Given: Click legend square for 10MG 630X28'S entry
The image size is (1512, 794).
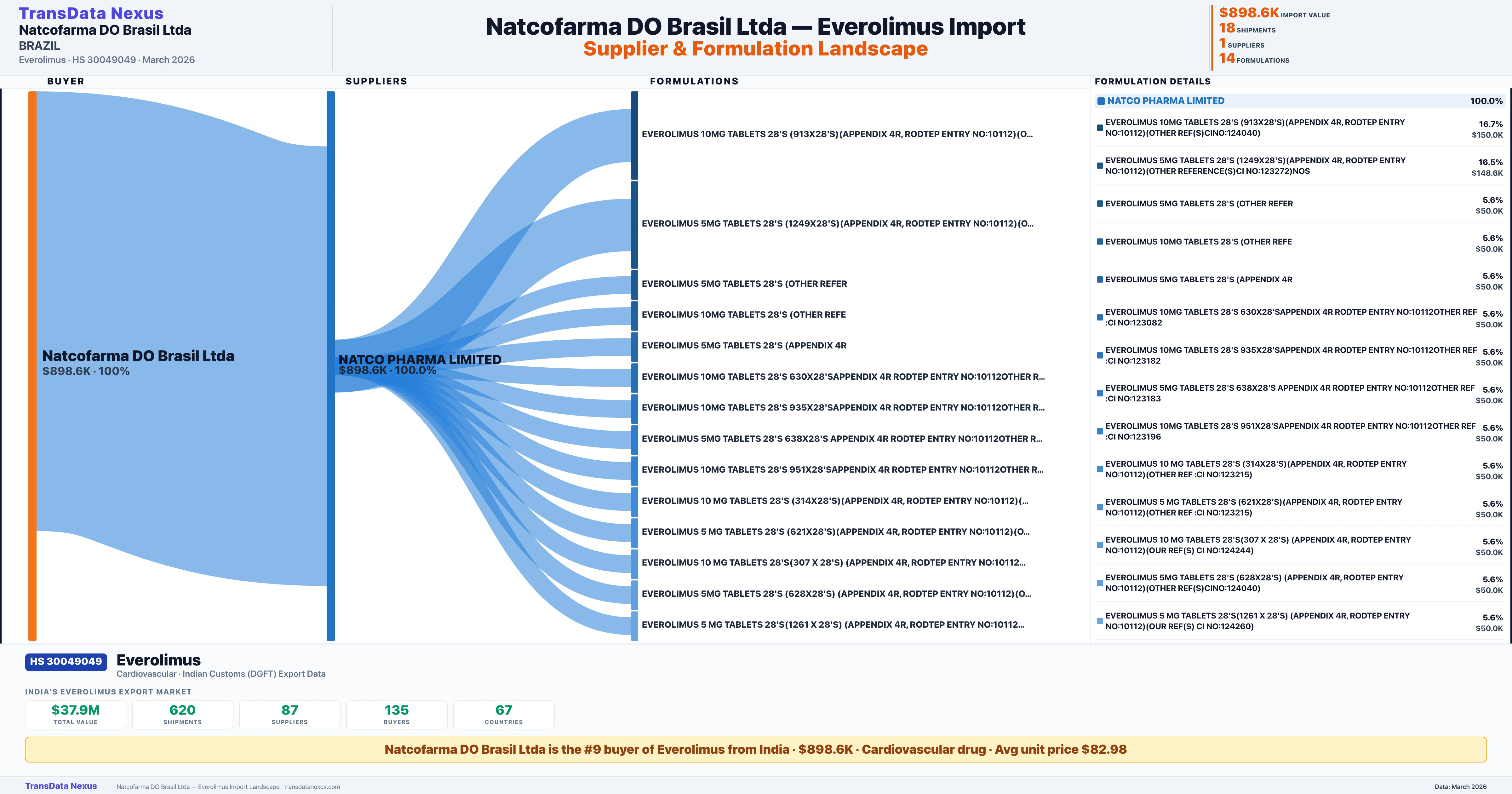Looking at the screenshot, I should pyautogui.click(x=1100, y=318).
